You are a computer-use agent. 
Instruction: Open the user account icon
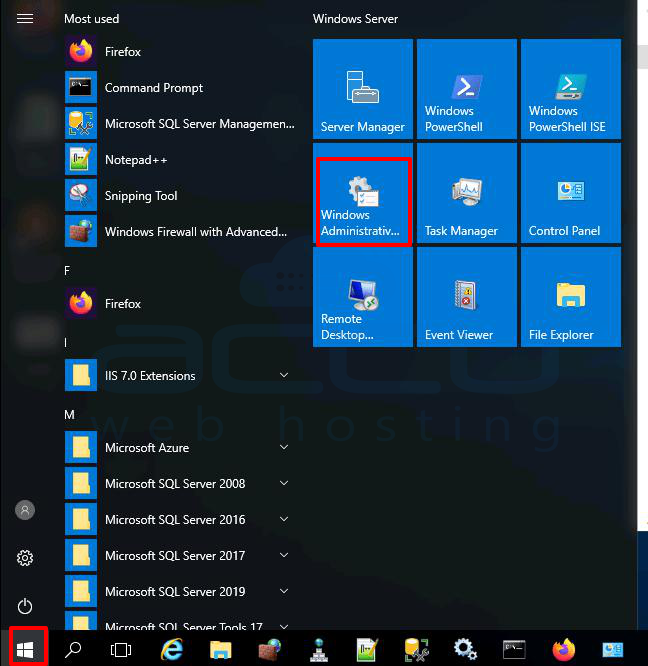pos(25,510)
